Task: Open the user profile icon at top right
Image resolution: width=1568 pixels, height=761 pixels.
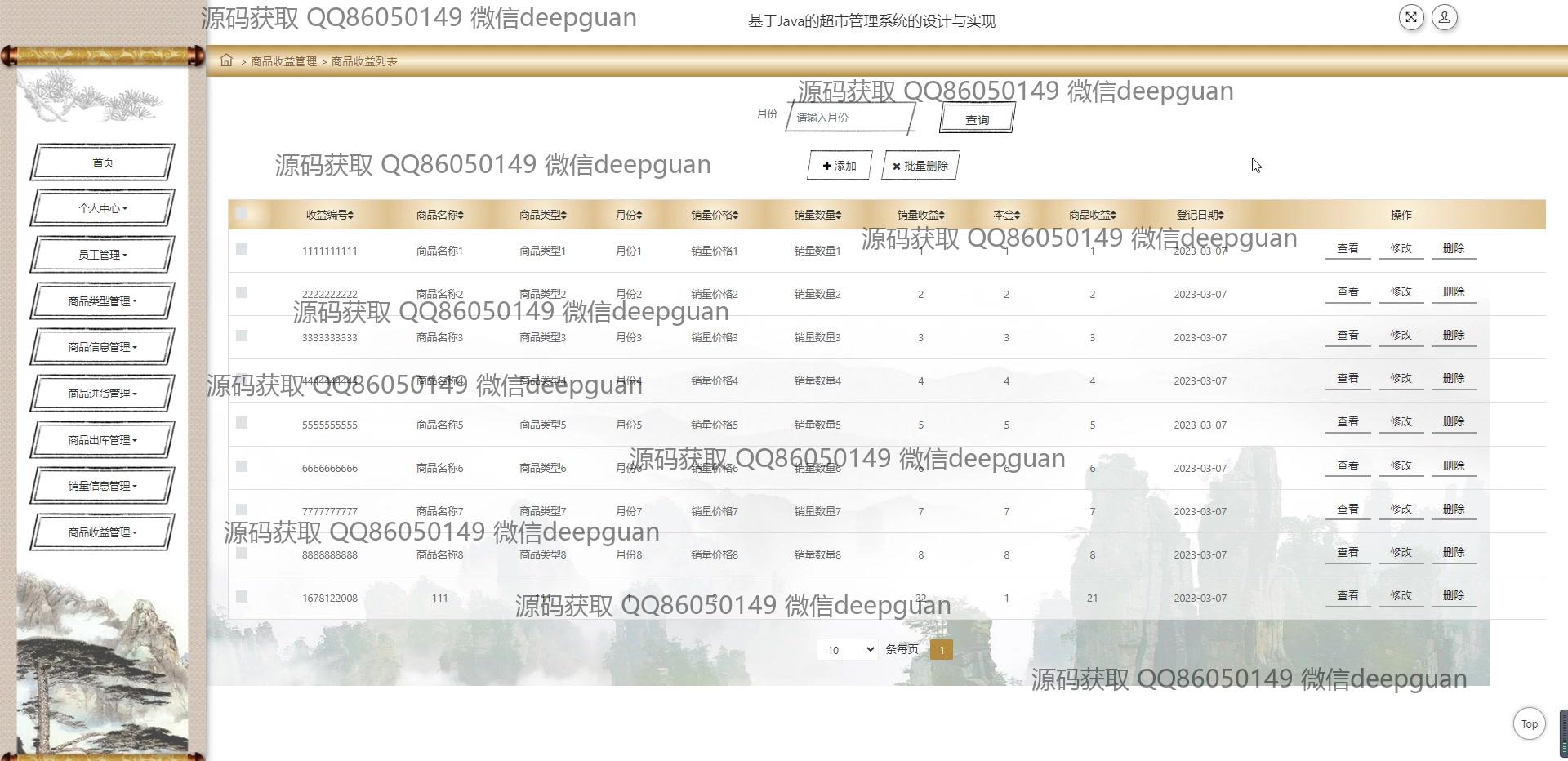Action: [1444, 17]
